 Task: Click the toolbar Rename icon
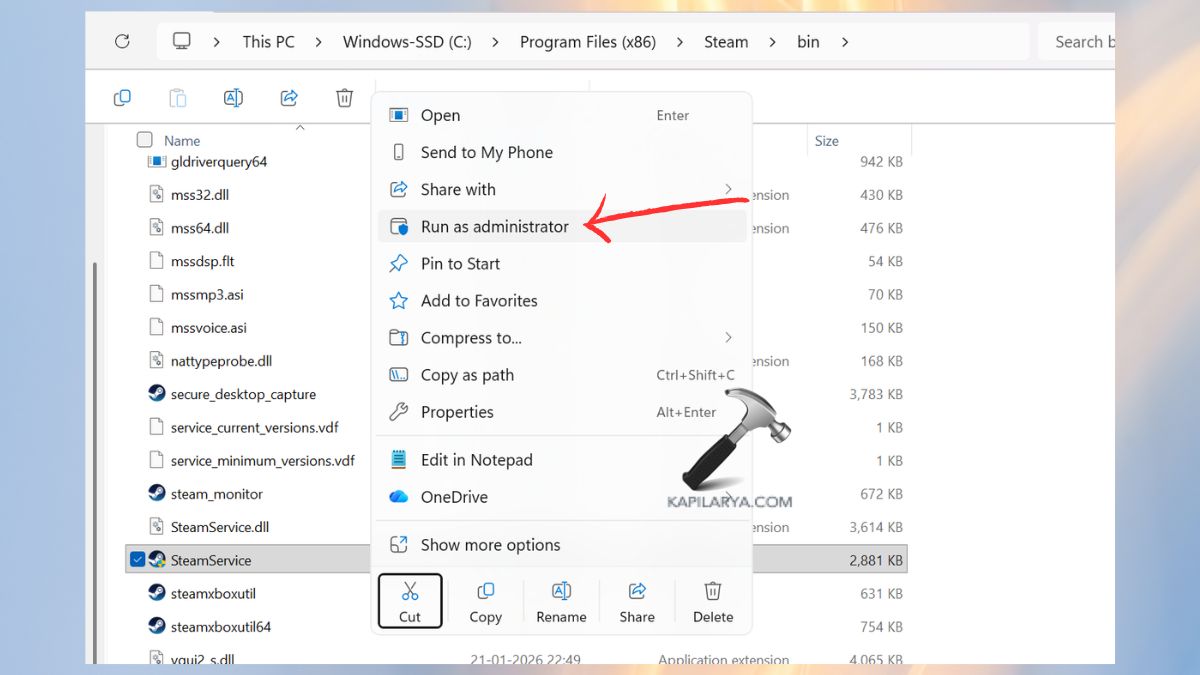tap(233, 98)
